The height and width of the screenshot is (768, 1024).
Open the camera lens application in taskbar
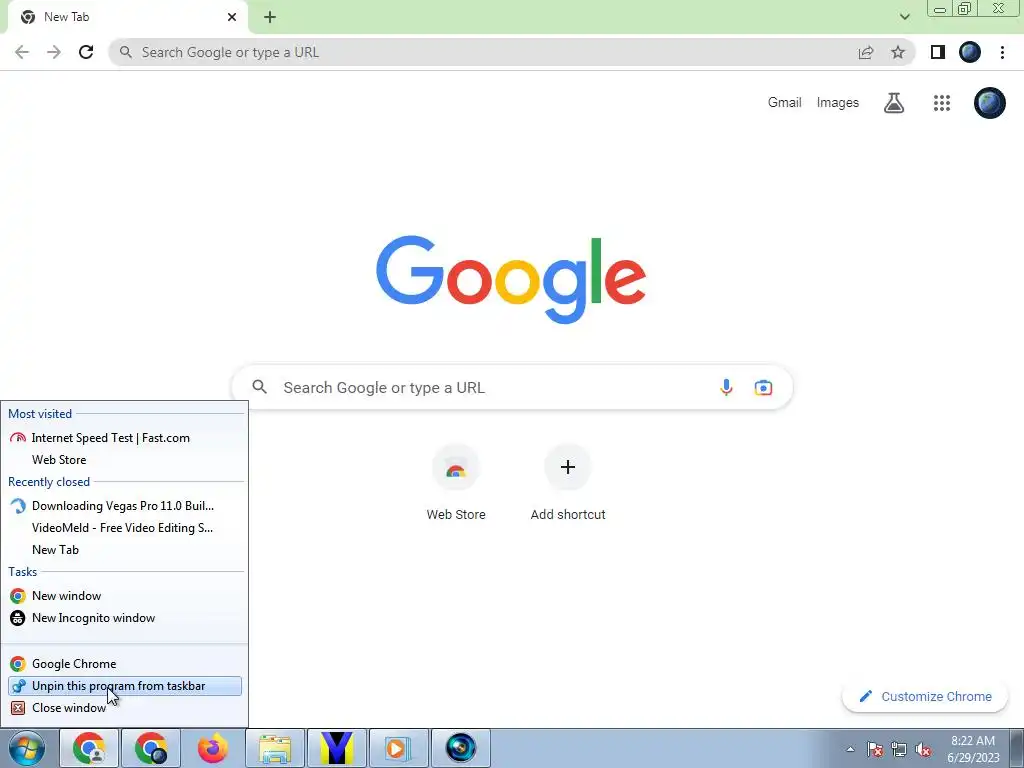click(x=461, y=748)
